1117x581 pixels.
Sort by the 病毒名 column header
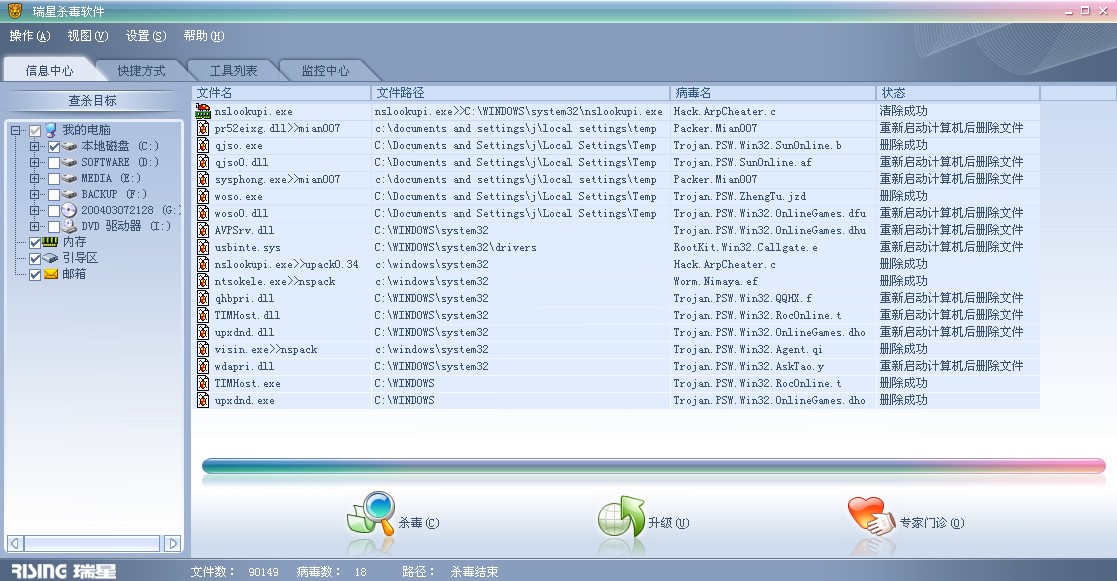point(773,93)
